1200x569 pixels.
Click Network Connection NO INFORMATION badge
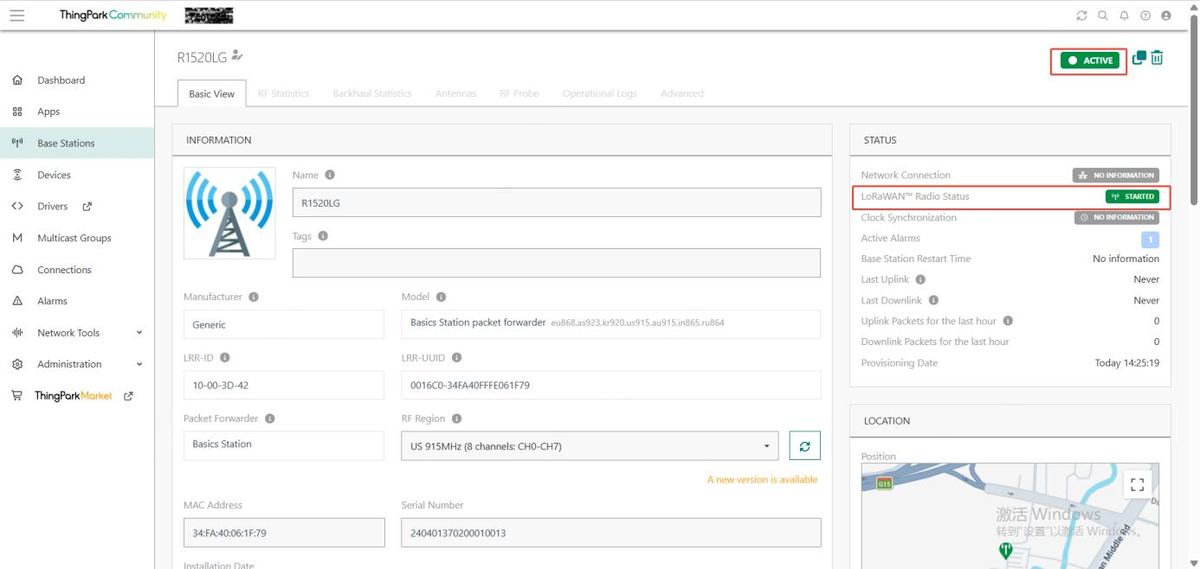coord(1116,175)
